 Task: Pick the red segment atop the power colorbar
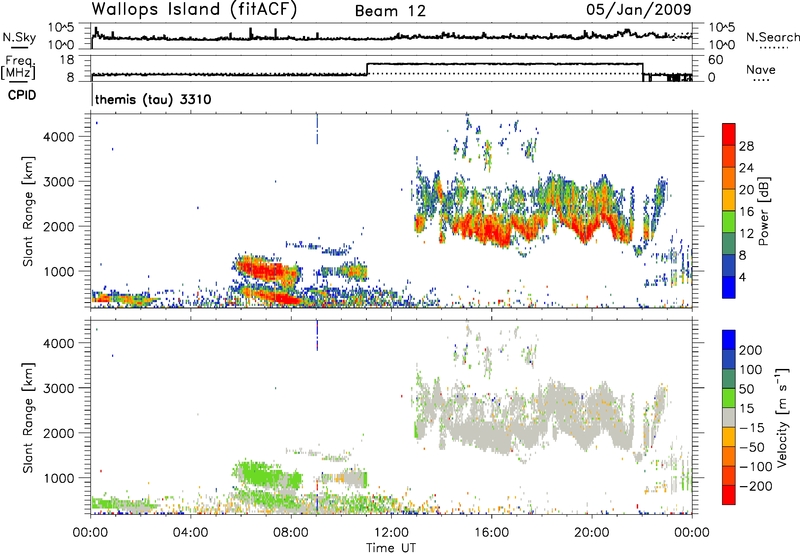tap(729, 134)
